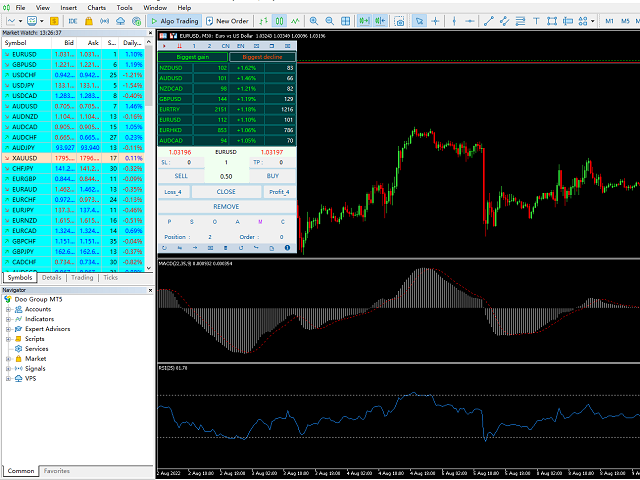Open the MetaEditor IDE icon
The width and height of the screenshot is (640, 480).
click(x=73, y=21)
